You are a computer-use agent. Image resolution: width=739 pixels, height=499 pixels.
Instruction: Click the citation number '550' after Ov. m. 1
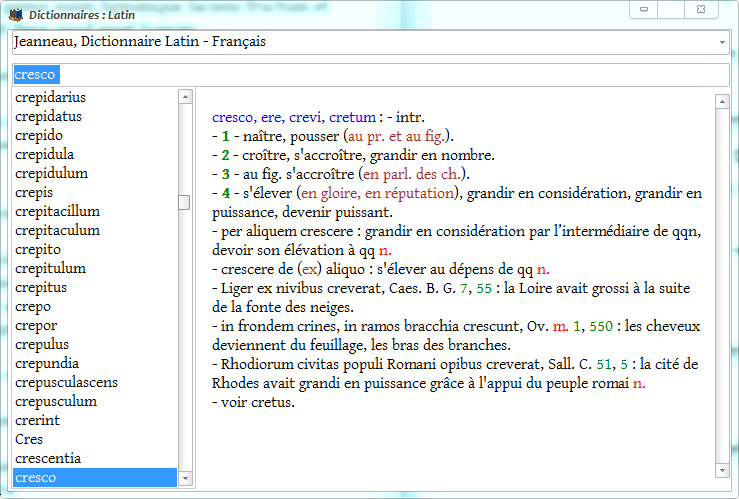click(601, 326)
